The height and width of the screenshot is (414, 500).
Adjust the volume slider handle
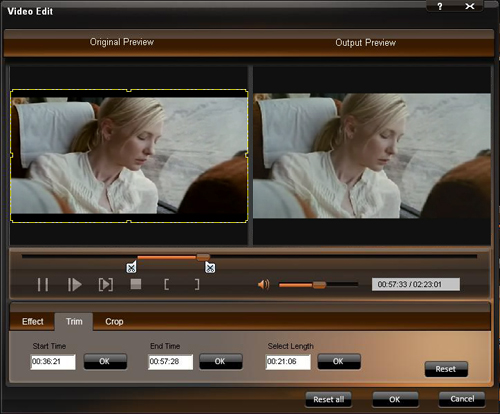coord(319,285)
